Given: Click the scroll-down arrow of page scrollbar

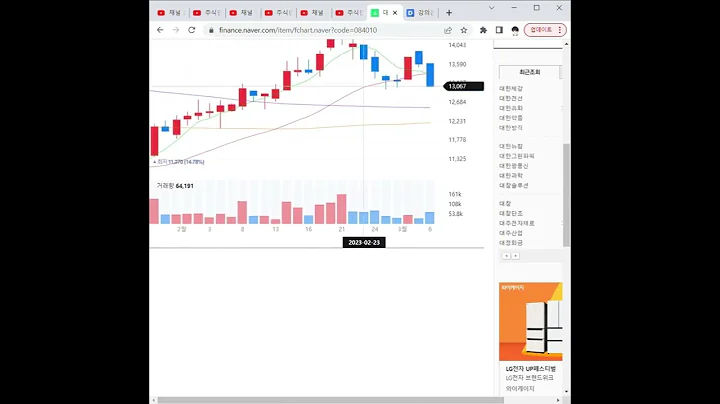Looking at the screenshot, I should (x=566, y=392).
